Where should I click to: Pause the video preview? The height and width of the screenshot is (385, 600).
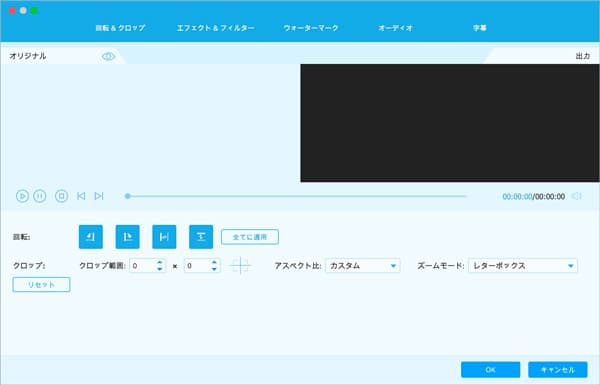tap(40, 196)
